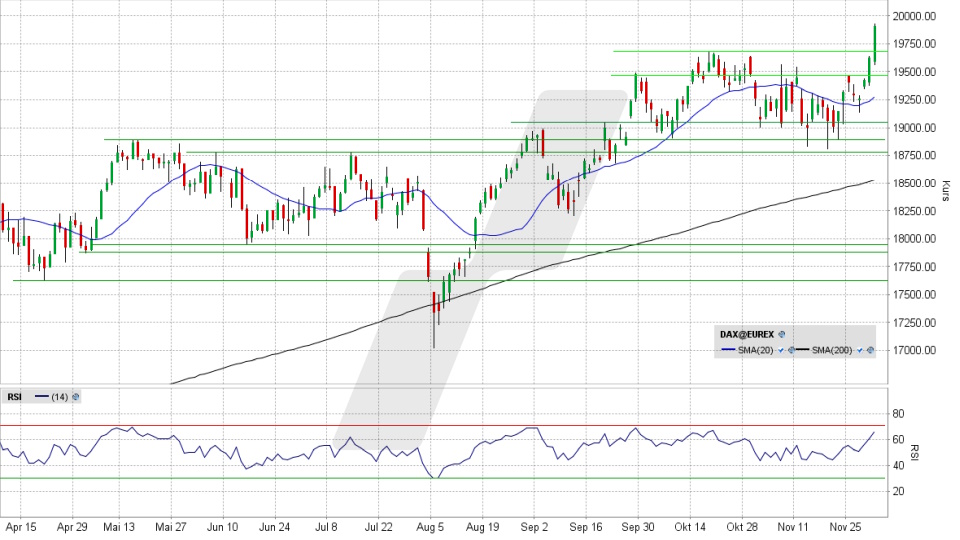Click the latest tall green candlestick
Image resolution: width=960 pixels, height=540 pixels.
tap(875, 43)
